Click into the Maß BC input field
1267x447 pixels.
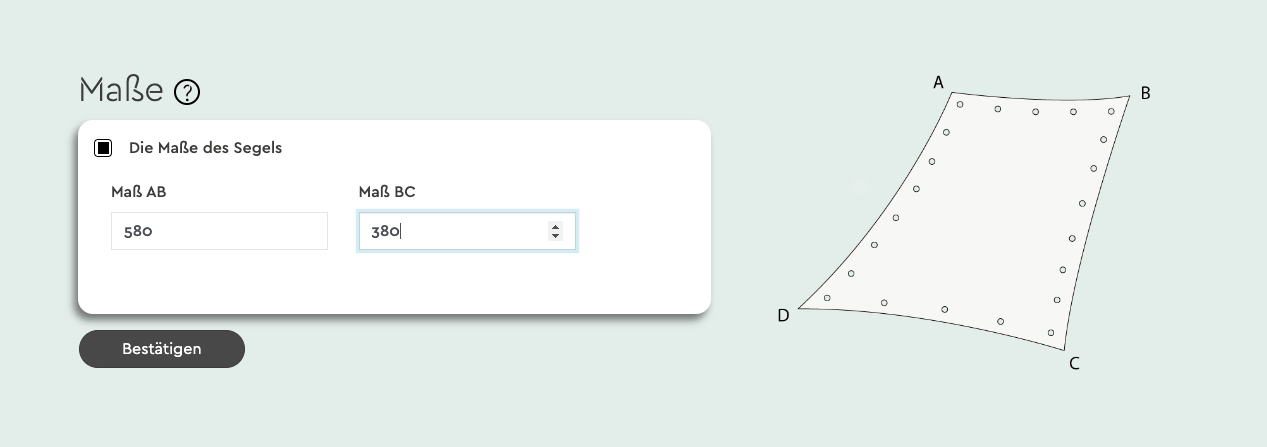click(x=450, y=231)
